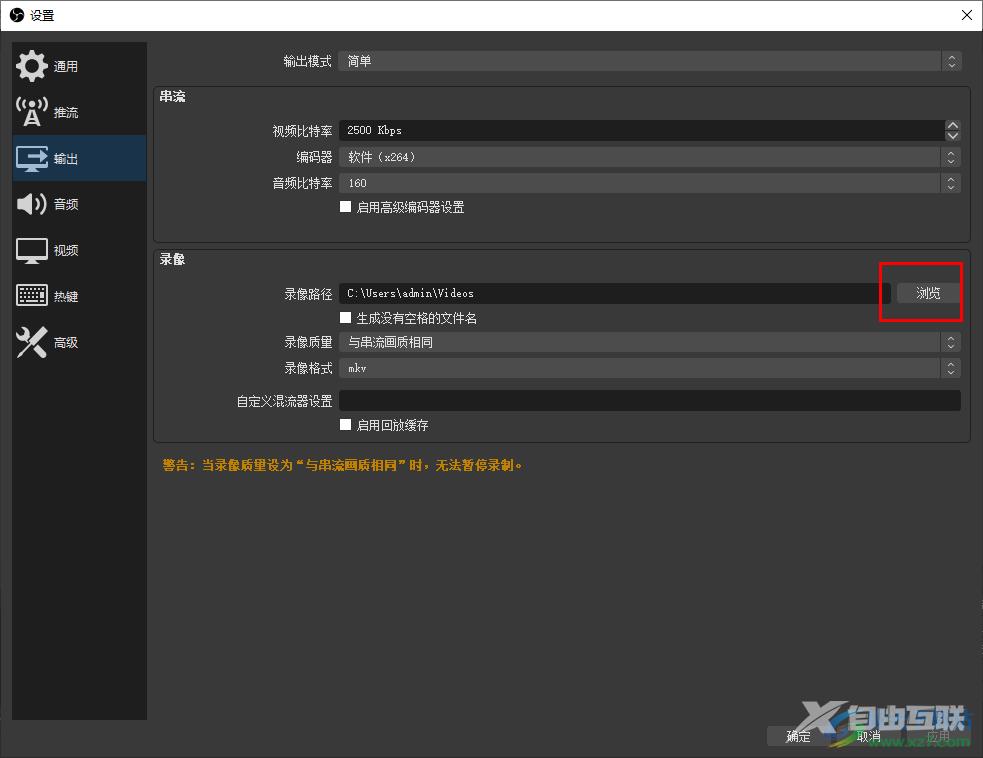Viewport: 983px width, 758px height.
Task: Select the 视频 (Video) display icon
Action: (x=31, y=250)
